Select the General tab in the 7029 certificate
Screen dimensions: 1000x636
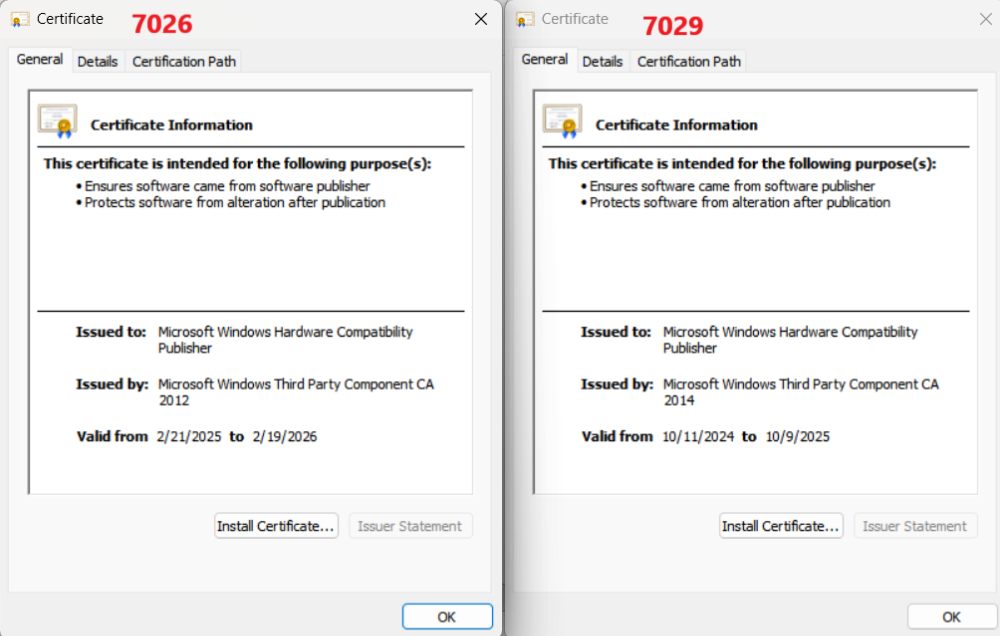coord(545,60)
